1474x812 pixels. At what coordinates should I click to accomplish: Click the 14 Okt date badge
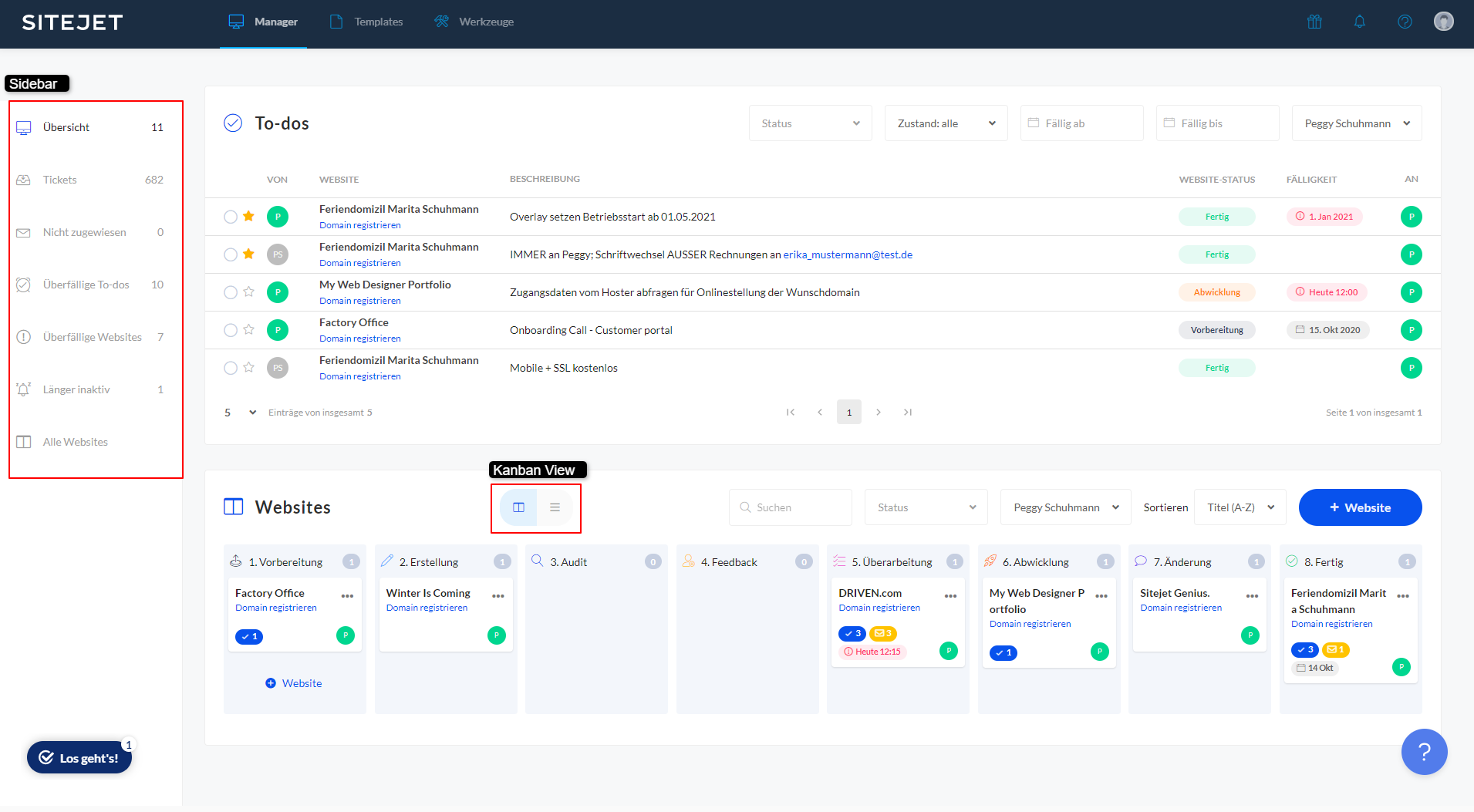pyautogui.click(x=1315, y=668)
